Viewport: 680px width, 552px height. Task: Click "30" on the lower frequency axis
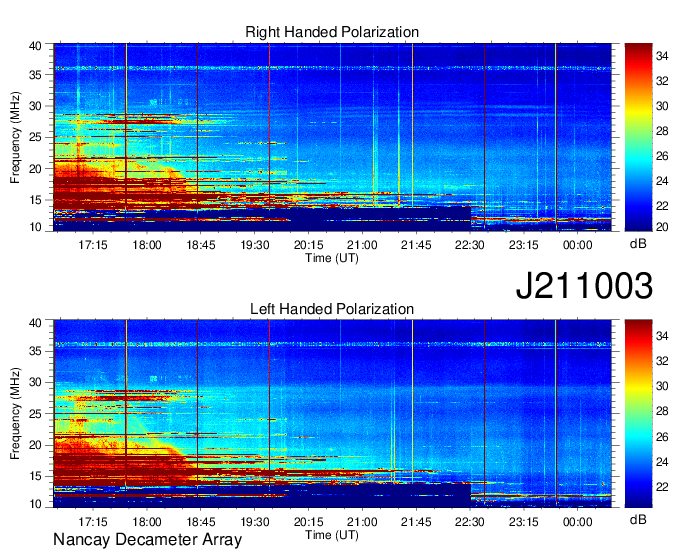click(x=35, y=382)
